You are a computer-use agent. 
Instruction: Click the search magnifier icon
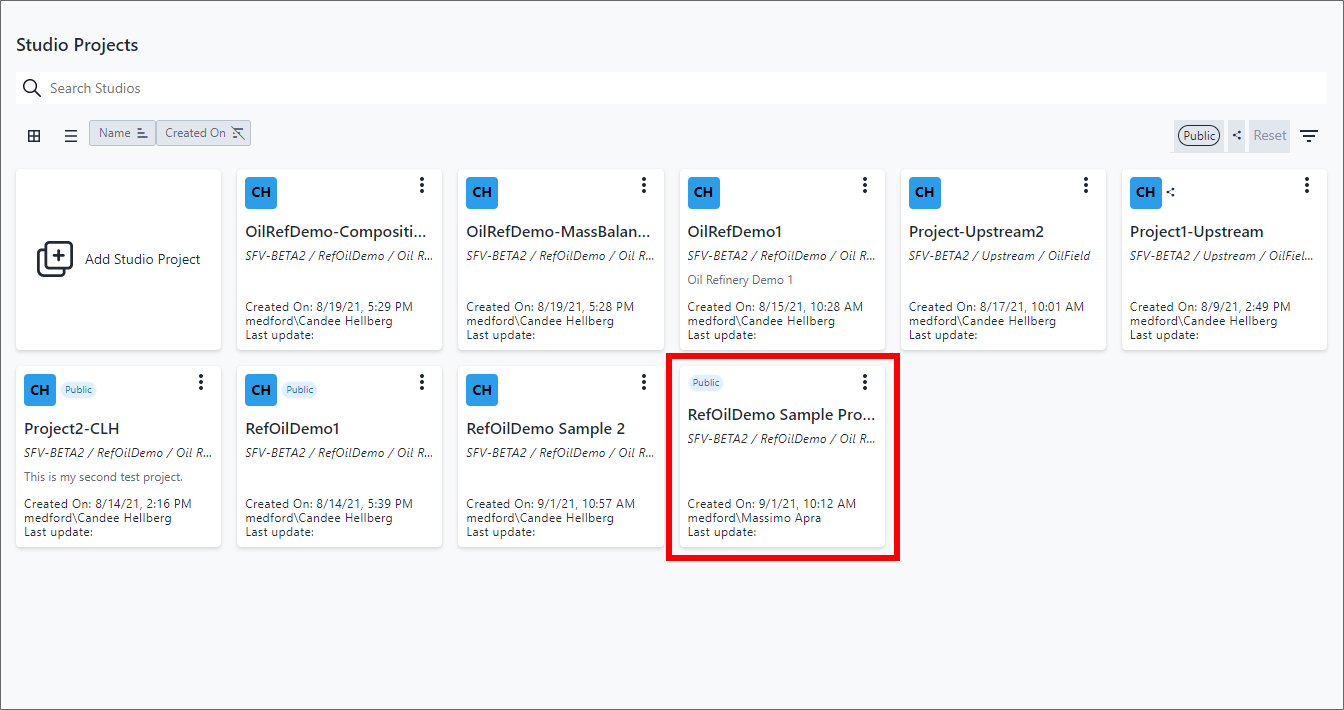coord(32,88)
